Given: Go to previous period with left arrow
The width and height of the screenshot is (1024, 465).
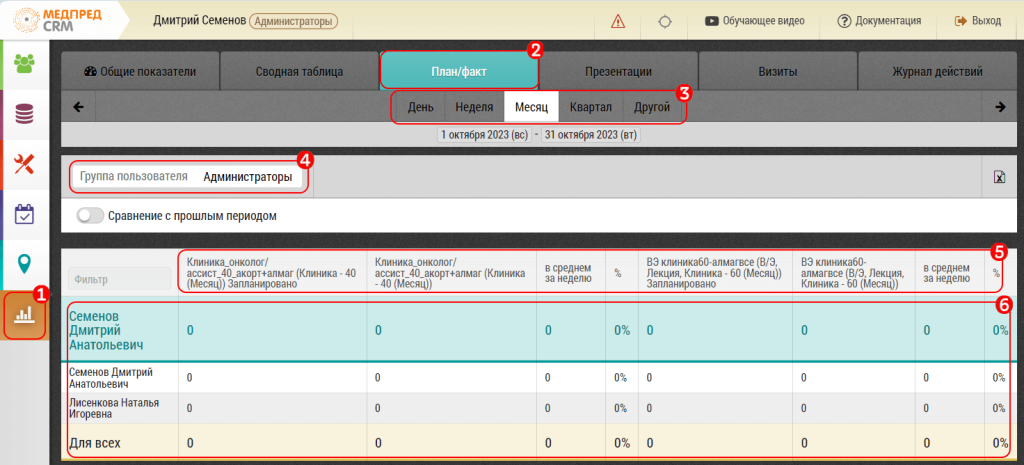Looking at the screenshot, I should tap(78, 107).
